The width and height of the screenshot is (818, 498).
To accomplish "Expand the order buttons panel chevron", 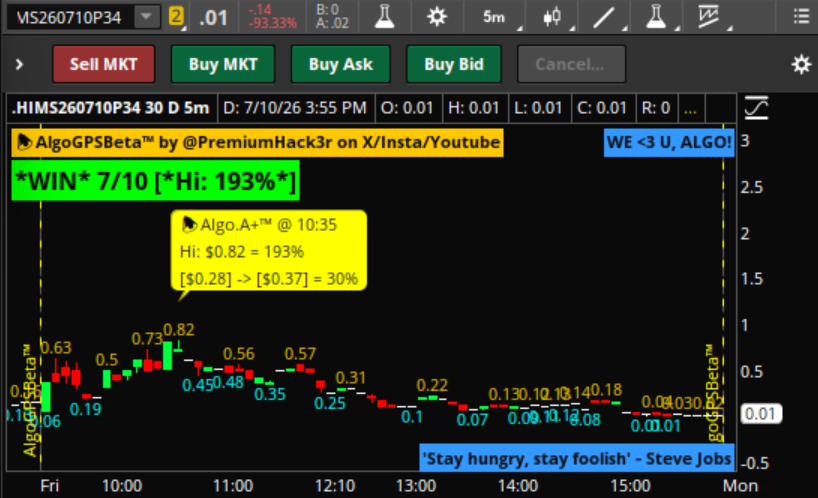I will click(19, 64).
